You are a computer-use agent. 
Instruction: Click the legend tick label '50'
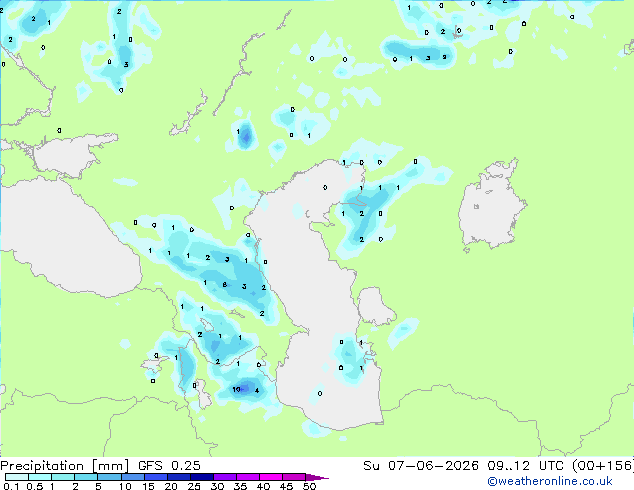pyautogui.click(x=309, y=486)
